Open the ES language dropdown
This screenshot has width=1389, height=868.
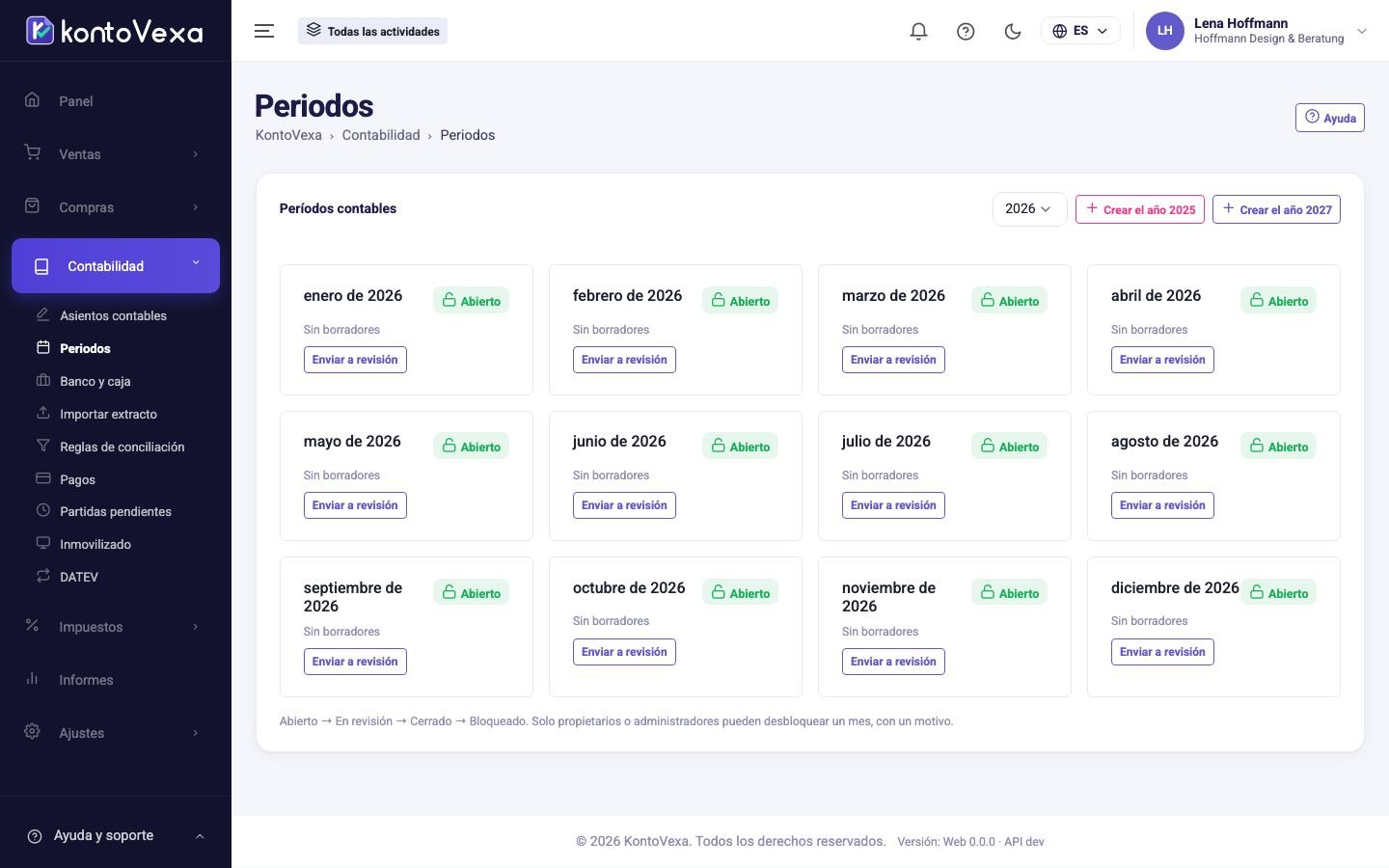click(x=1080, y=31)
